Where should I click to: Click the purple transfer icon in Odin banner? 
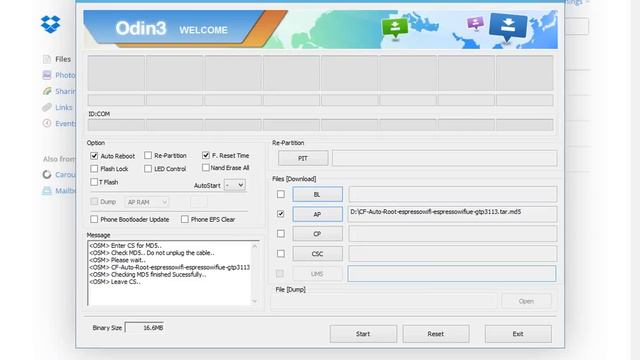click(x=476, y=23)
